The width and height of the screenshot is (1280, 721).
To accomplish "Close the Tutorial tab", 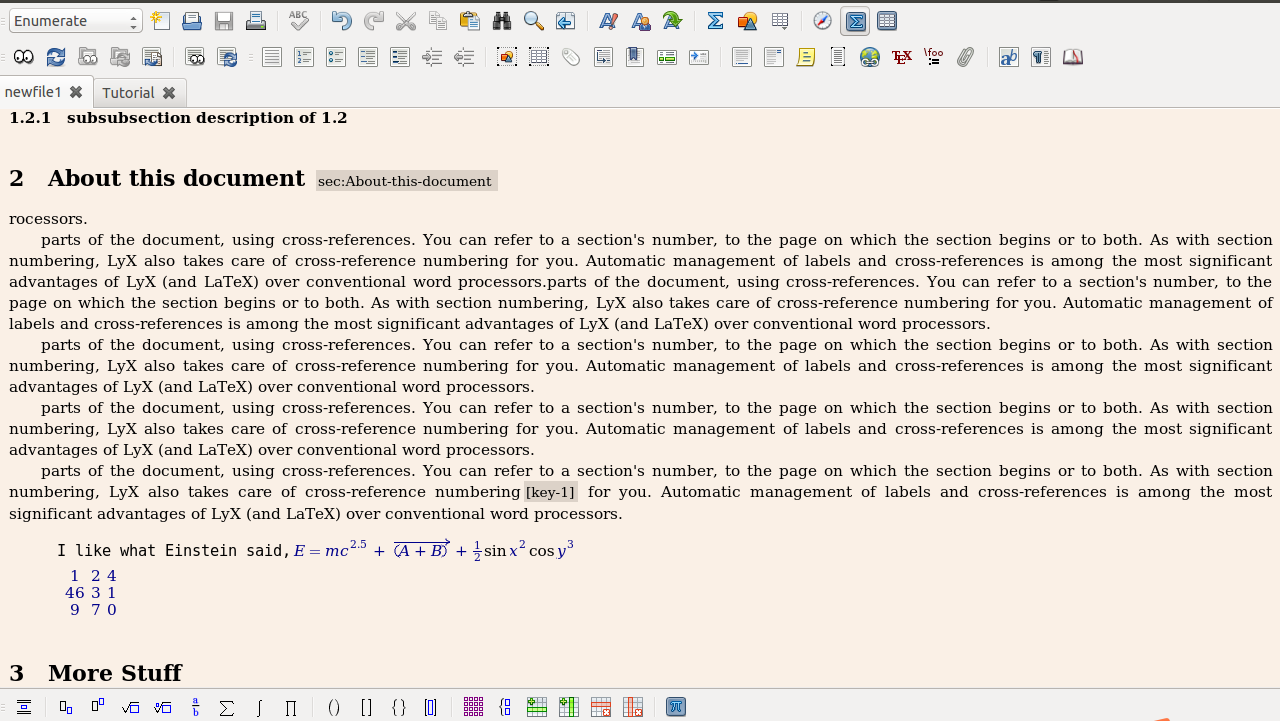I will coord(169,93).
